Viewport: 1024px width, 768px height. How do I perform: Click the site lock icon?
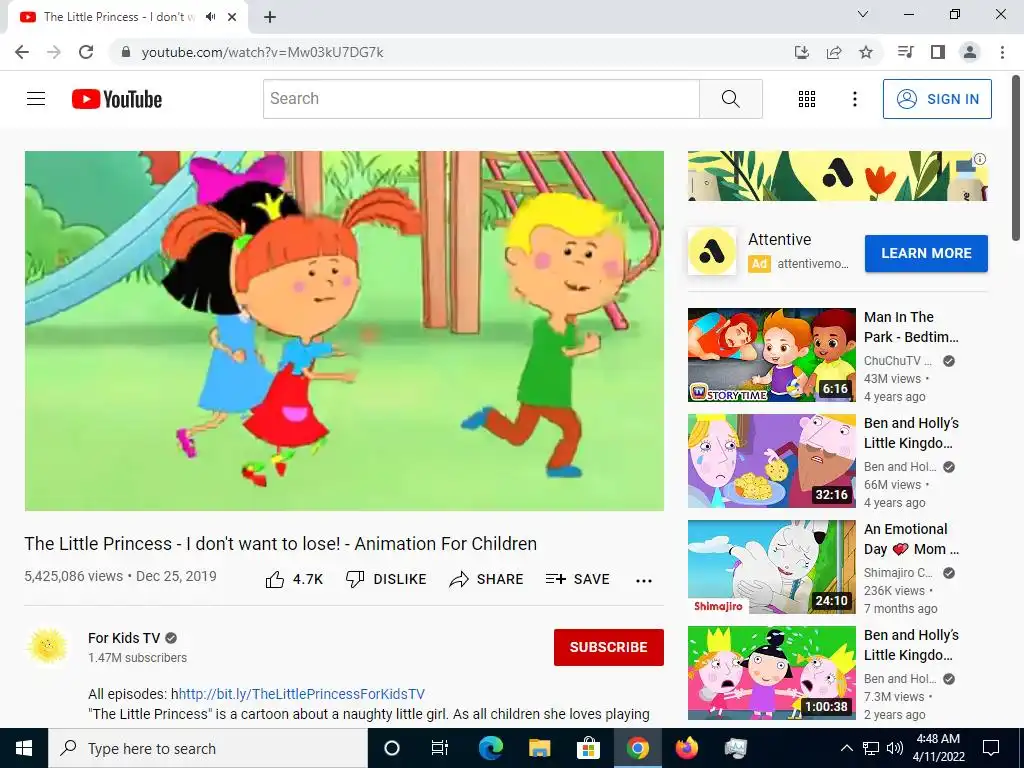(x=126, y=52)
